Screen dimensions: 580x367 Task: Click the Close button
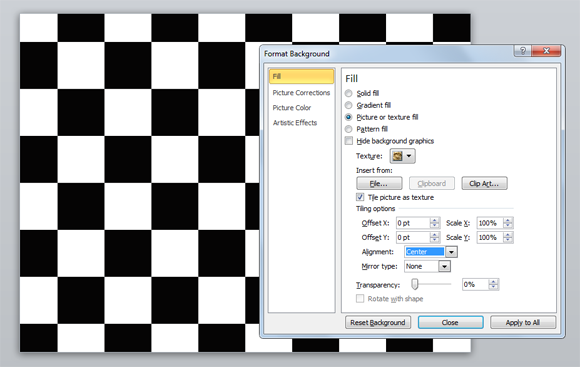point(450,323)
